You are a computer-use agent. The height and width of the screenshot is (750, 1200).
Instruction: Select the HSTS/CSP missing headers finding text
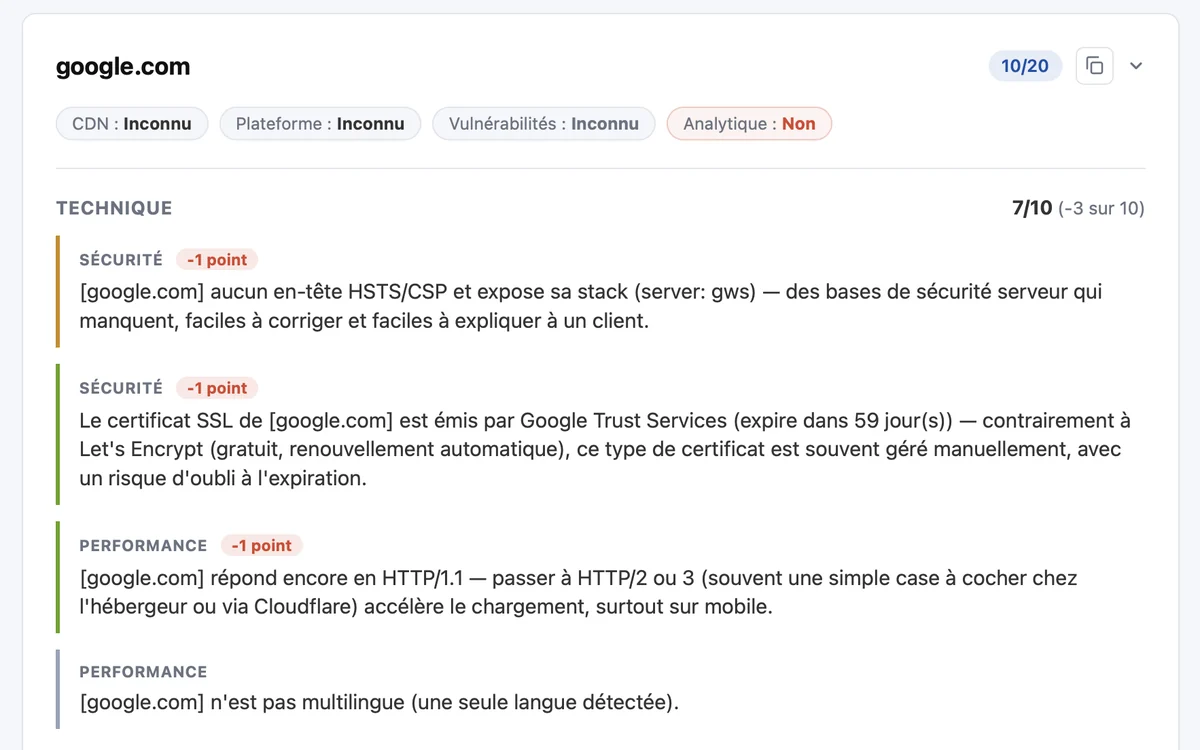pos(591,308)
